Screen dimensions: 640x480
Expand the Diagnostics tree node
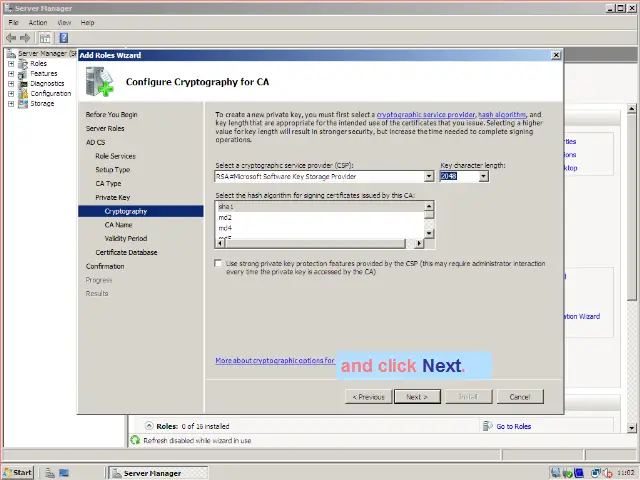pyautogui.click(x=11, y=84)
